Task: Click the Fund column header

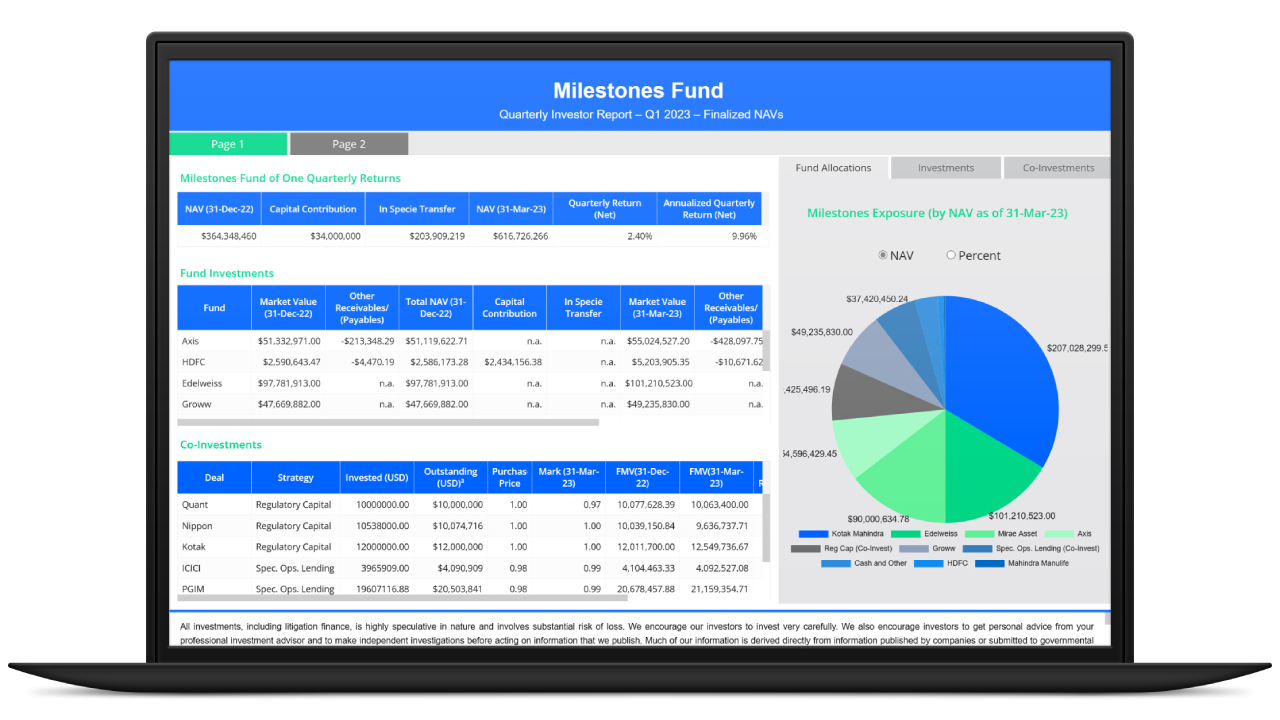Action: coord(214,308)
